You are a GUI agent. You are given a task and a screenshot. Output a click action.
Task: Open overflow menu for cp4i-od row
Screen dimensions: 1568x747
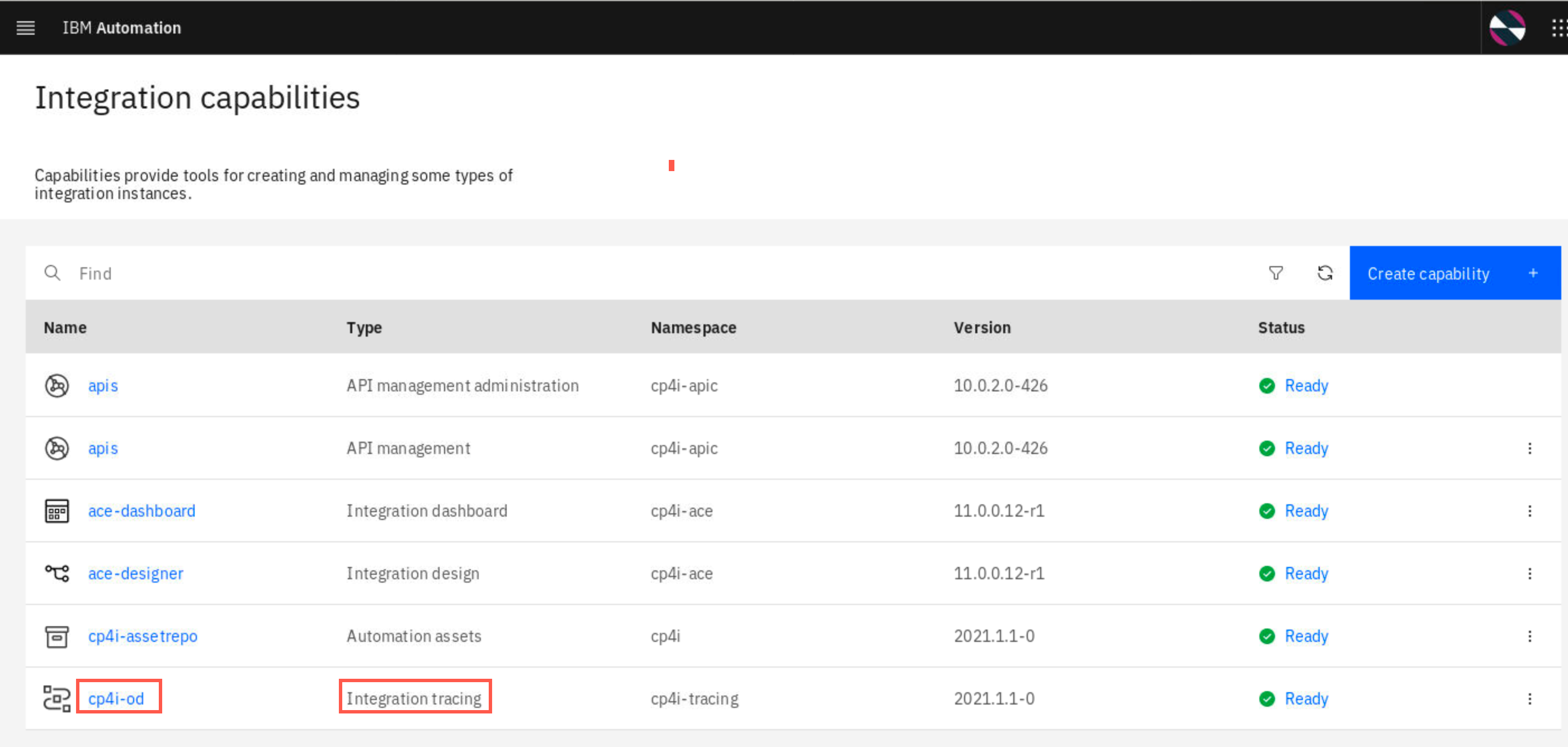point(1529,699)
